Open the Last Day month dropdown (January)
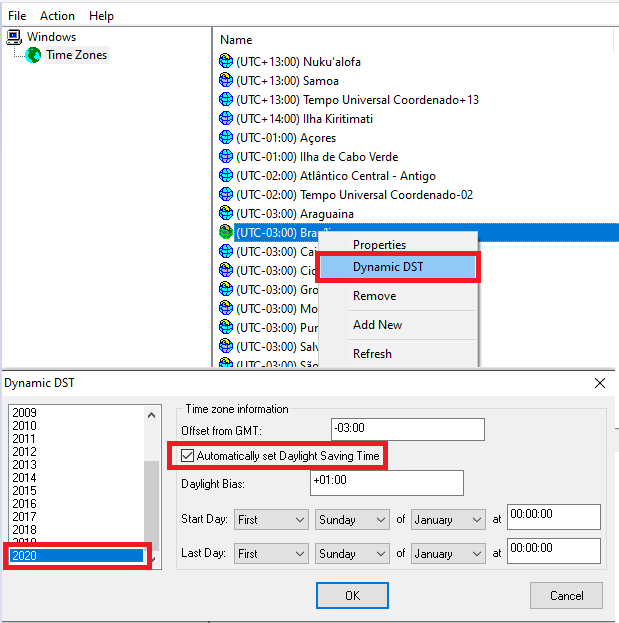 click(x=448, y=553)
